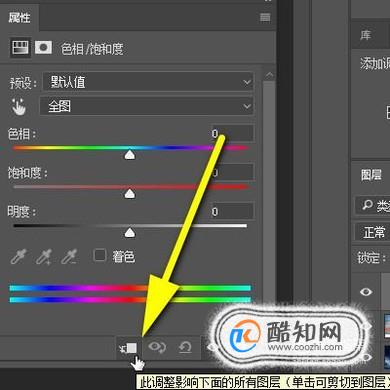Click the clip to layer icon
This screenshot has height=390, width=390.
[129, 348]
